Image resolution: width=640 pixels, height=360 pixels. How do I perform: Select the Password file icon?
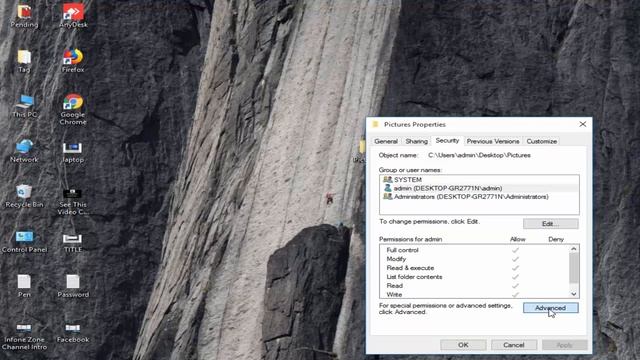[73, 285]
